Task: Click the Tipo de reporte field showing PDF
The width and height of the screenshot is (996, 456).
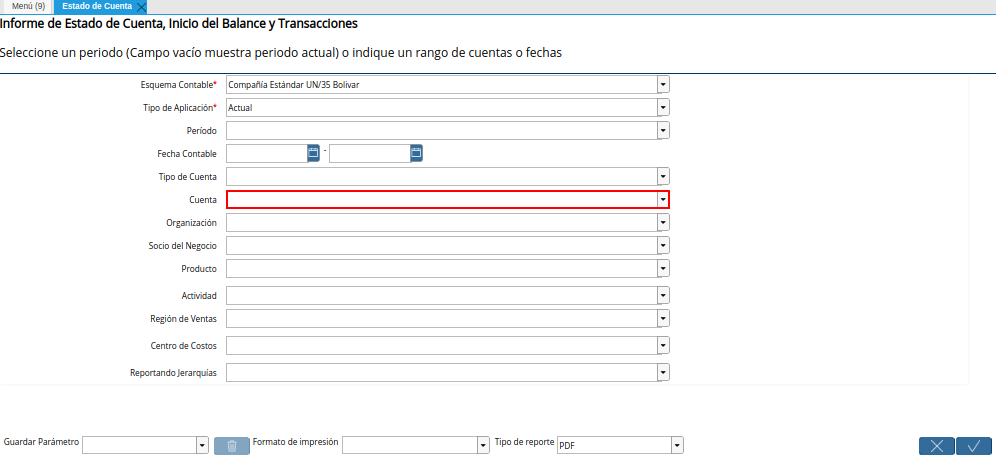Action: pos(614,445)
